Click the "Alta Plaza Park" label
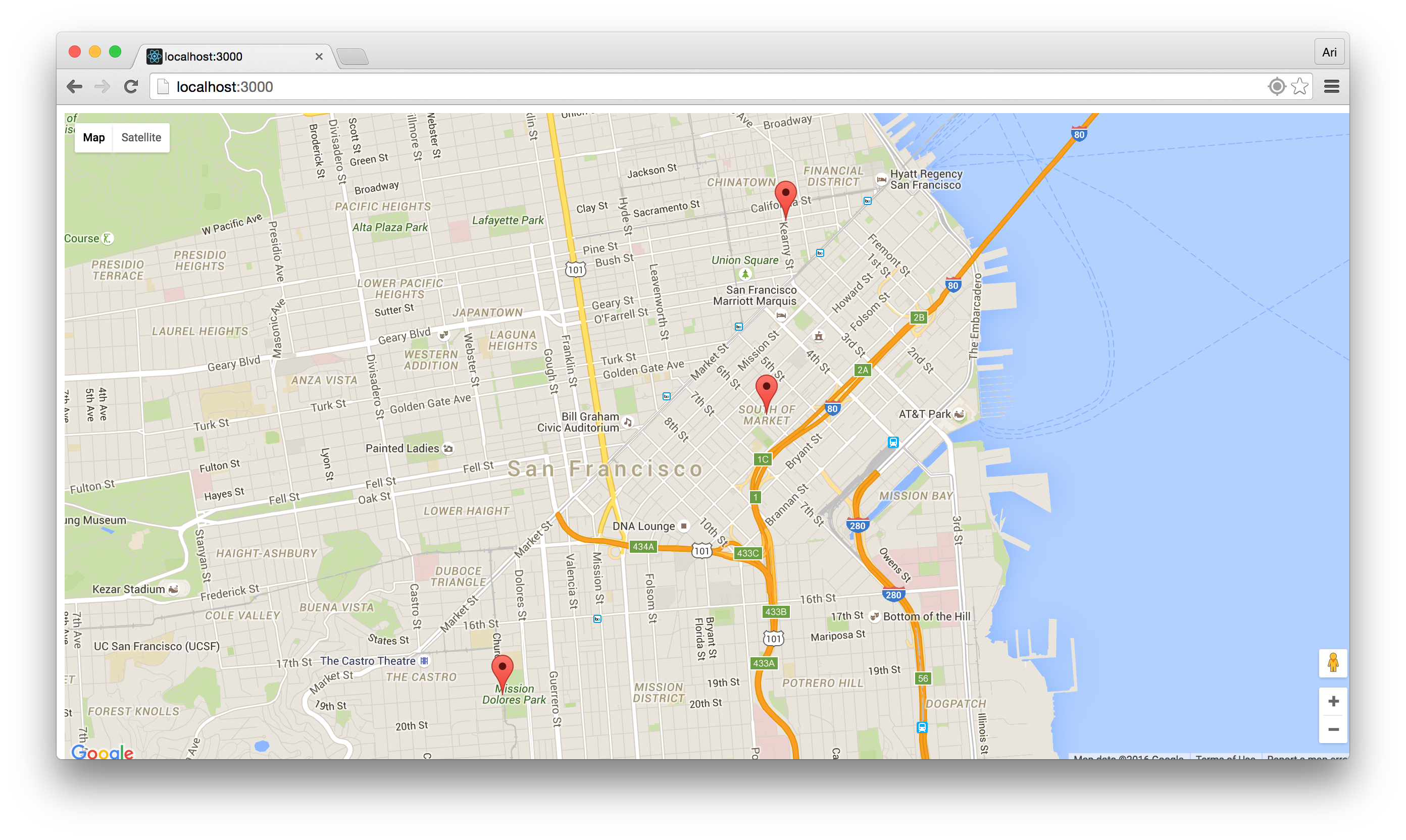The width and height of the screenshot is (1406, 840). tap(390, 227)
